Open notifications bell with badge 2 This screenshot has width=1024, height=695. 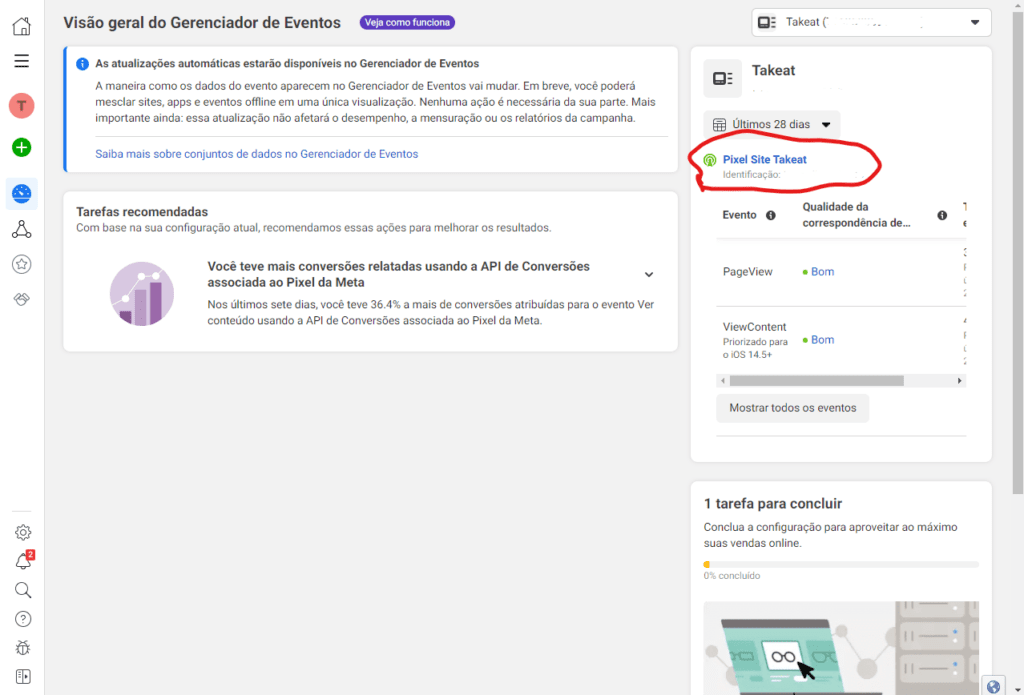[23, 560]
